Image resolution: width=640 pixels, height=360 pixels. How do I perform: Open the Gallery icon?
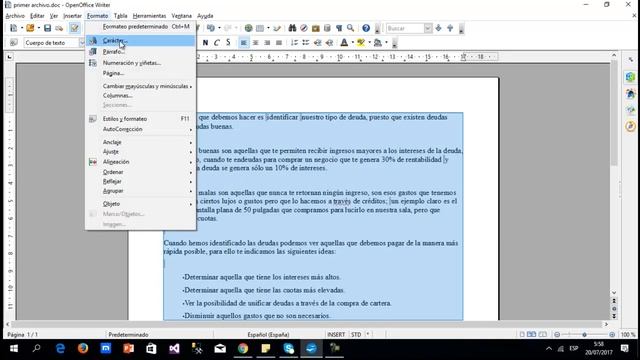coord(316,28)
